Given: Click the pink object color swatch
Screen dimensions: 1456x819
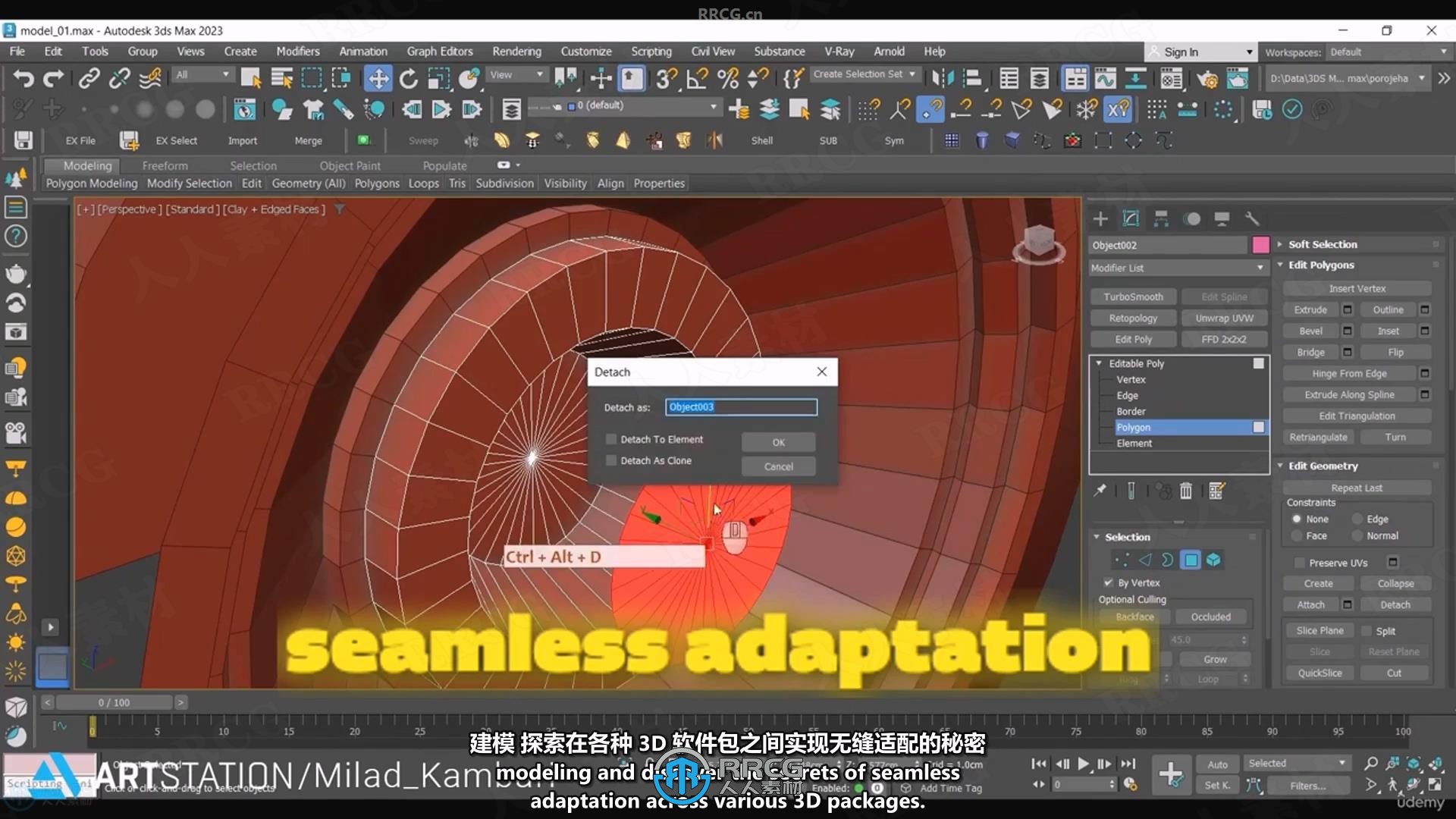Looking at the screenshot, I should coord(1260,245).
